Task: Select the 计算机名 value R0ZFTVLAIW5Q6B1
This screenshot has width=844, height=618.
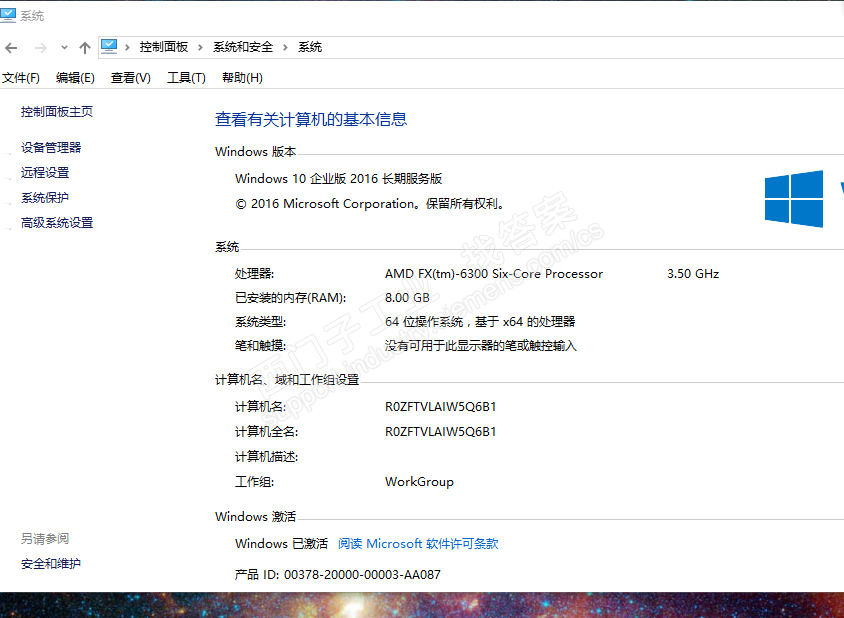Action: click(440, 406)
